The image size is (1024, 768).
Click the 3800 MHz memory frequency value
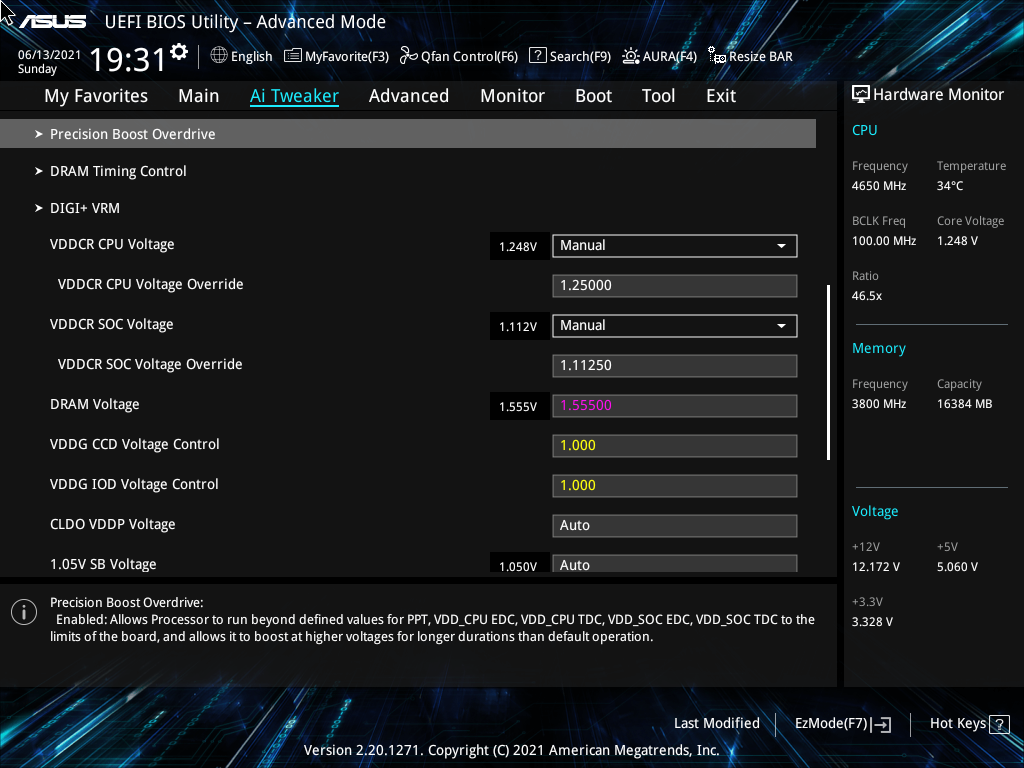click(x=879, y=404)
